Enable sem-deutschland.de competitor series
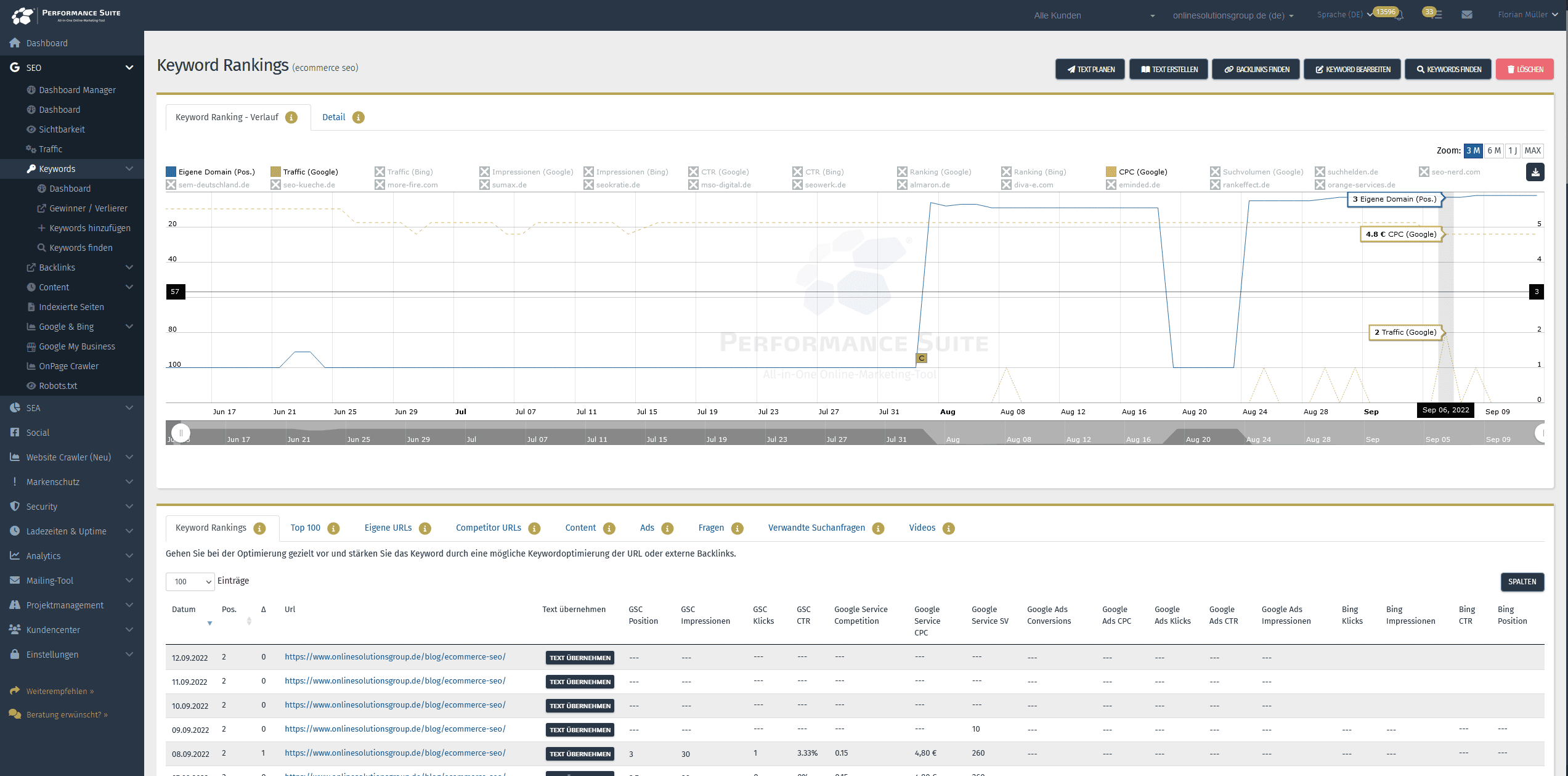The height and width of the screenshot is (776, 1568). 208,185
